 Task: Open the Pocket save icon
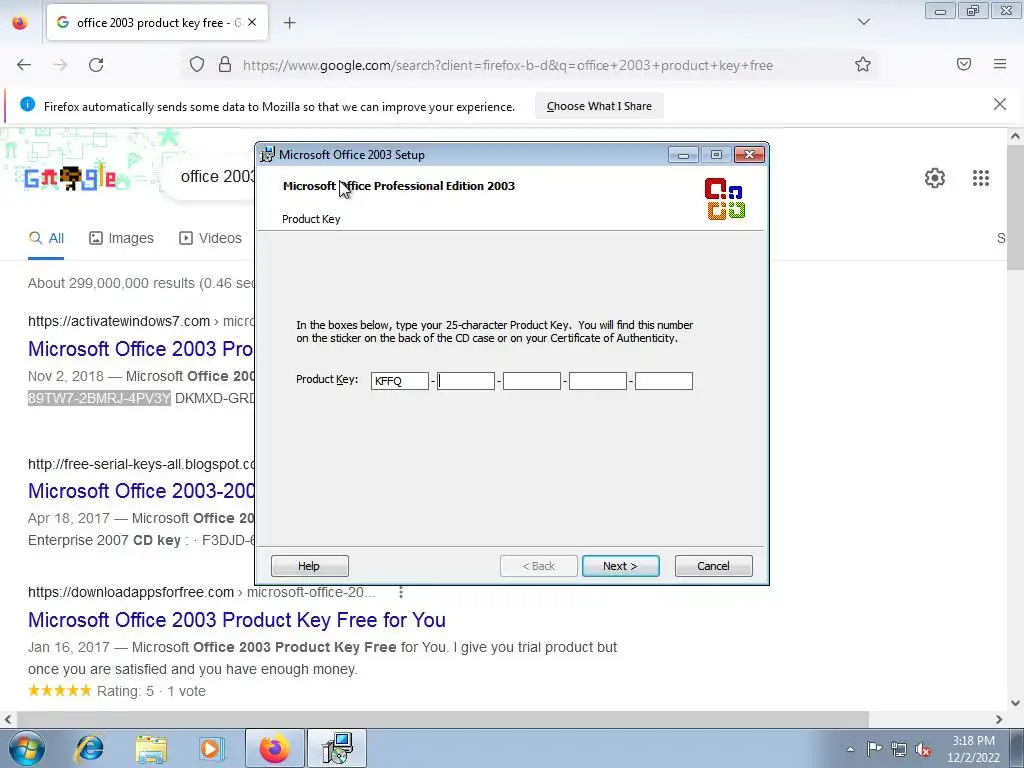pyautogui.click(x=964, y=64)
